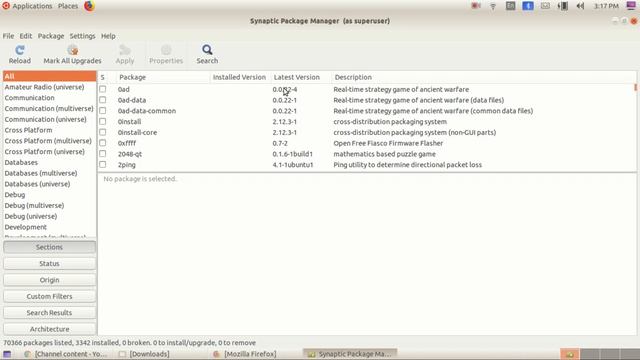Click the show desktop icon in taskbar
640x360 pixels.
tap(7, 354)
